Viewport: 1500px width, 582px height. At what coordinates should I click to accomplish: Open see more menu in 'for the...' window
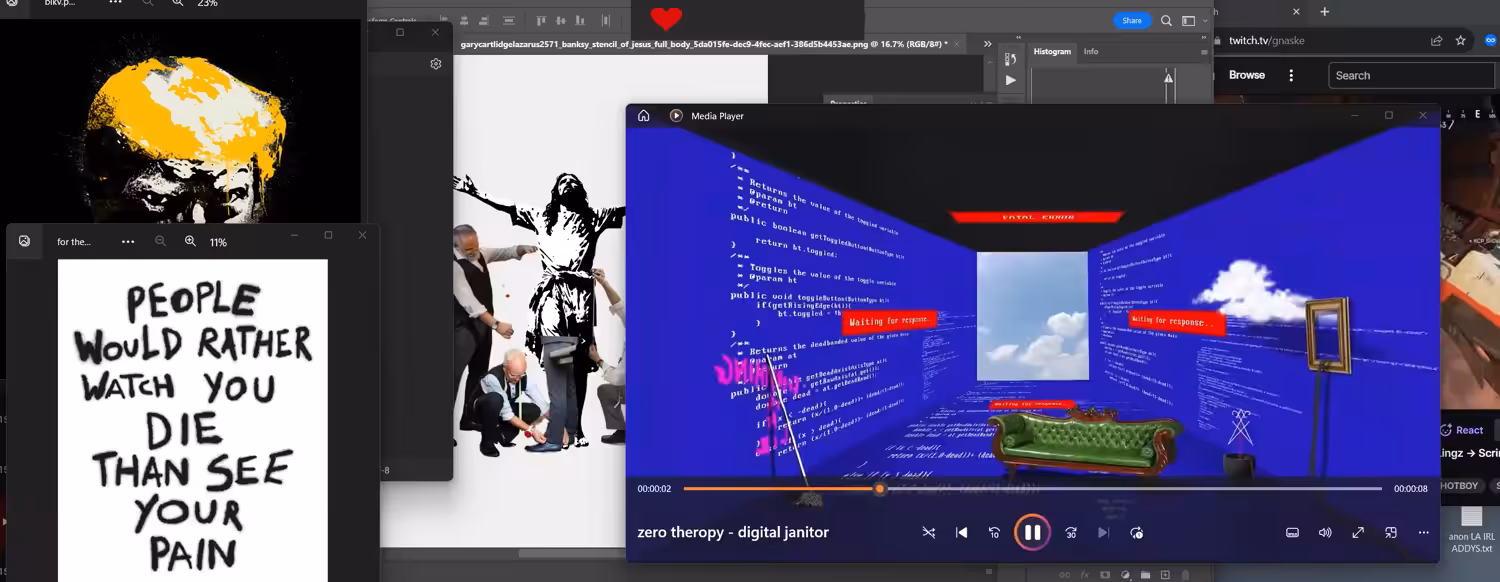click(x=128, y=241)
